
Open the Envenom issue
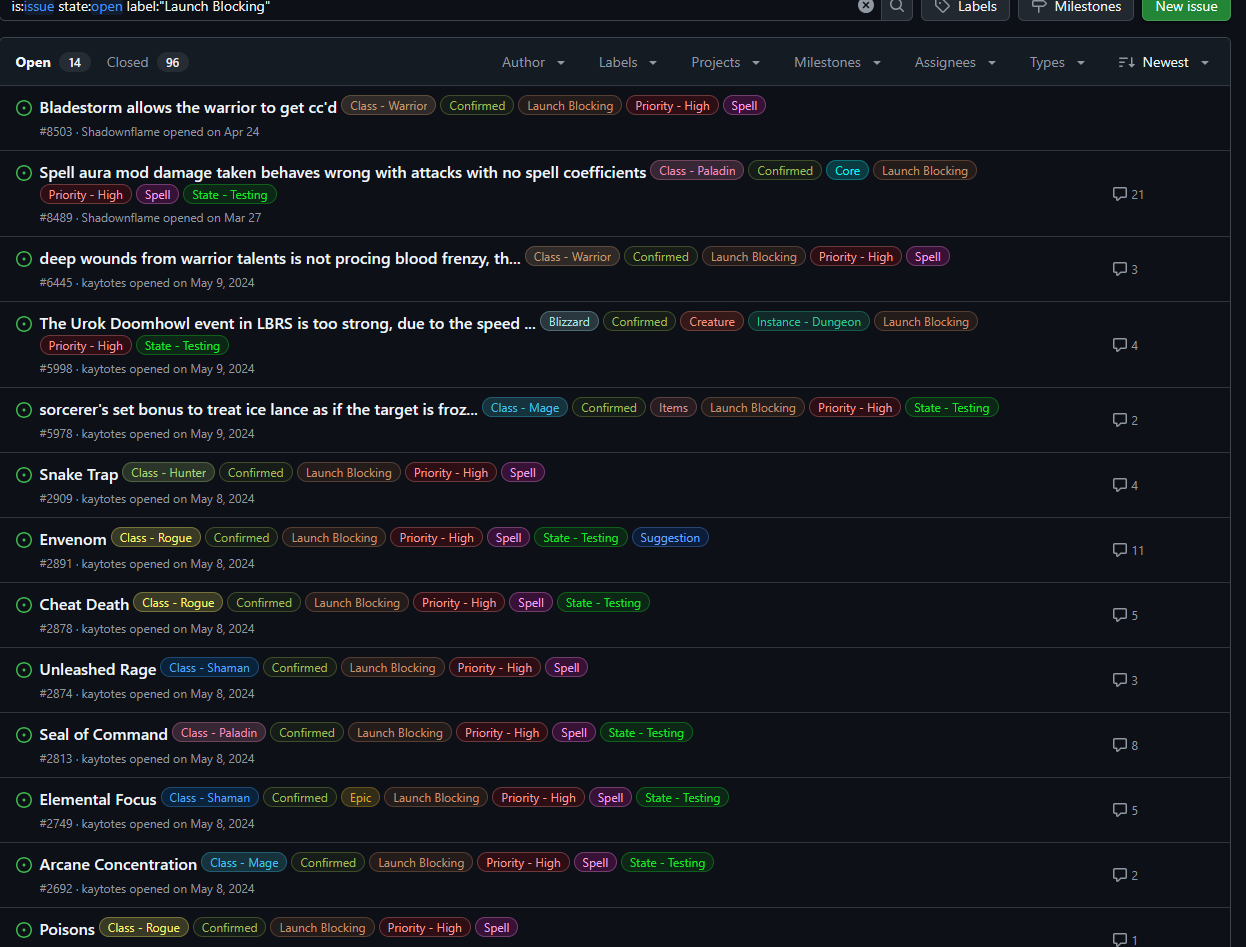[x=72, y=539]
